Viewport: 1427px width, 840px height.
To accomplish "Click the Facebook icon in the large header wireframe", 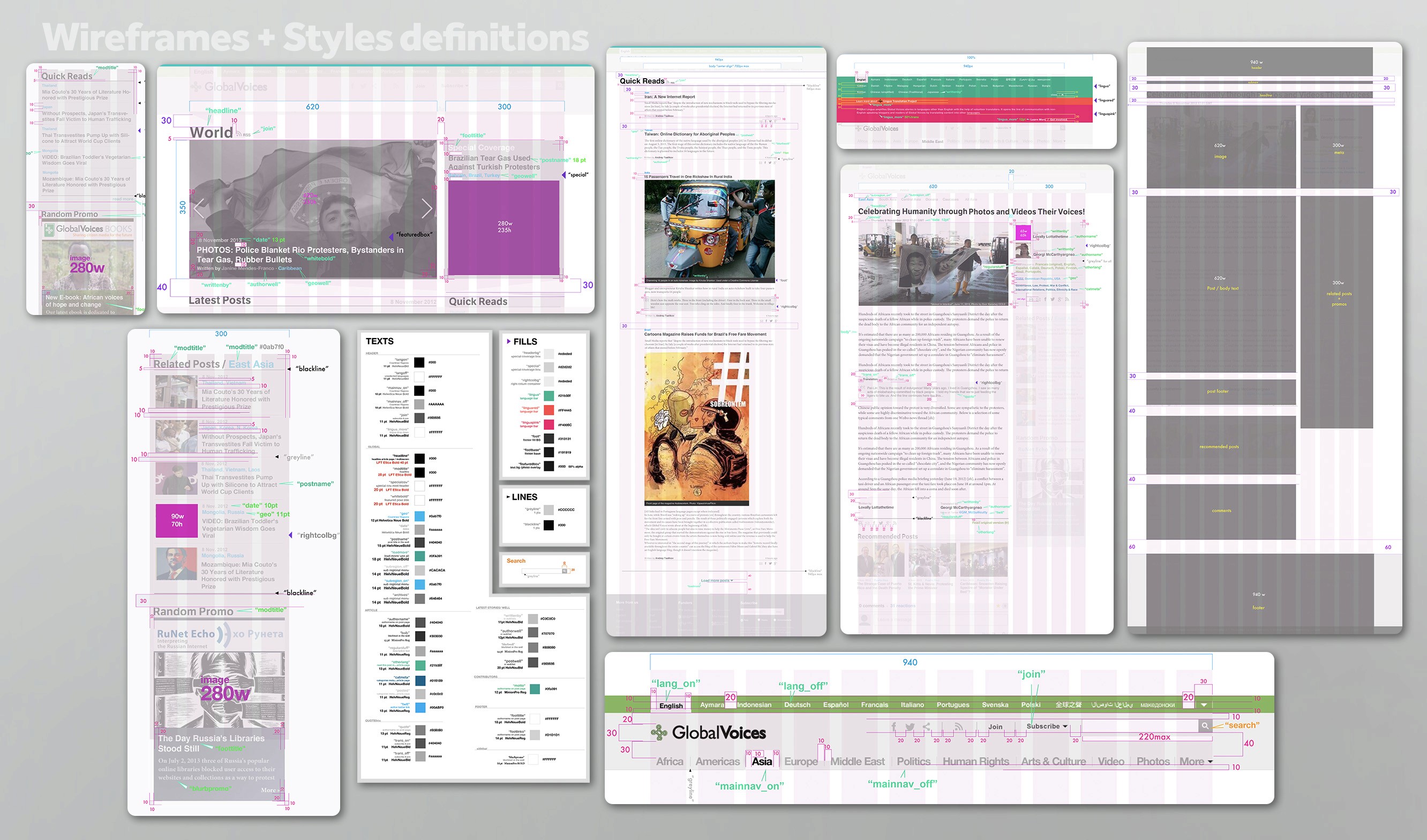I will [x=893, y=726].
